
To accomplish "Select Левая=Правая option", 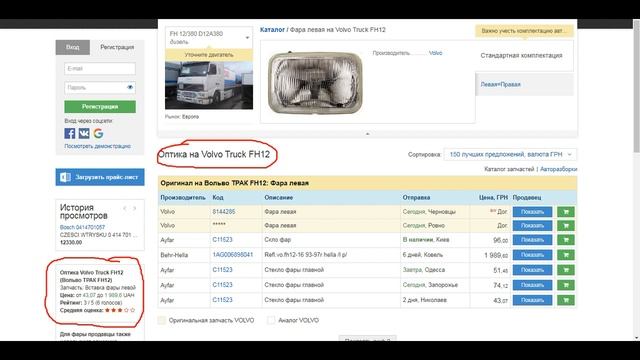I will click(x=524, y=84).
